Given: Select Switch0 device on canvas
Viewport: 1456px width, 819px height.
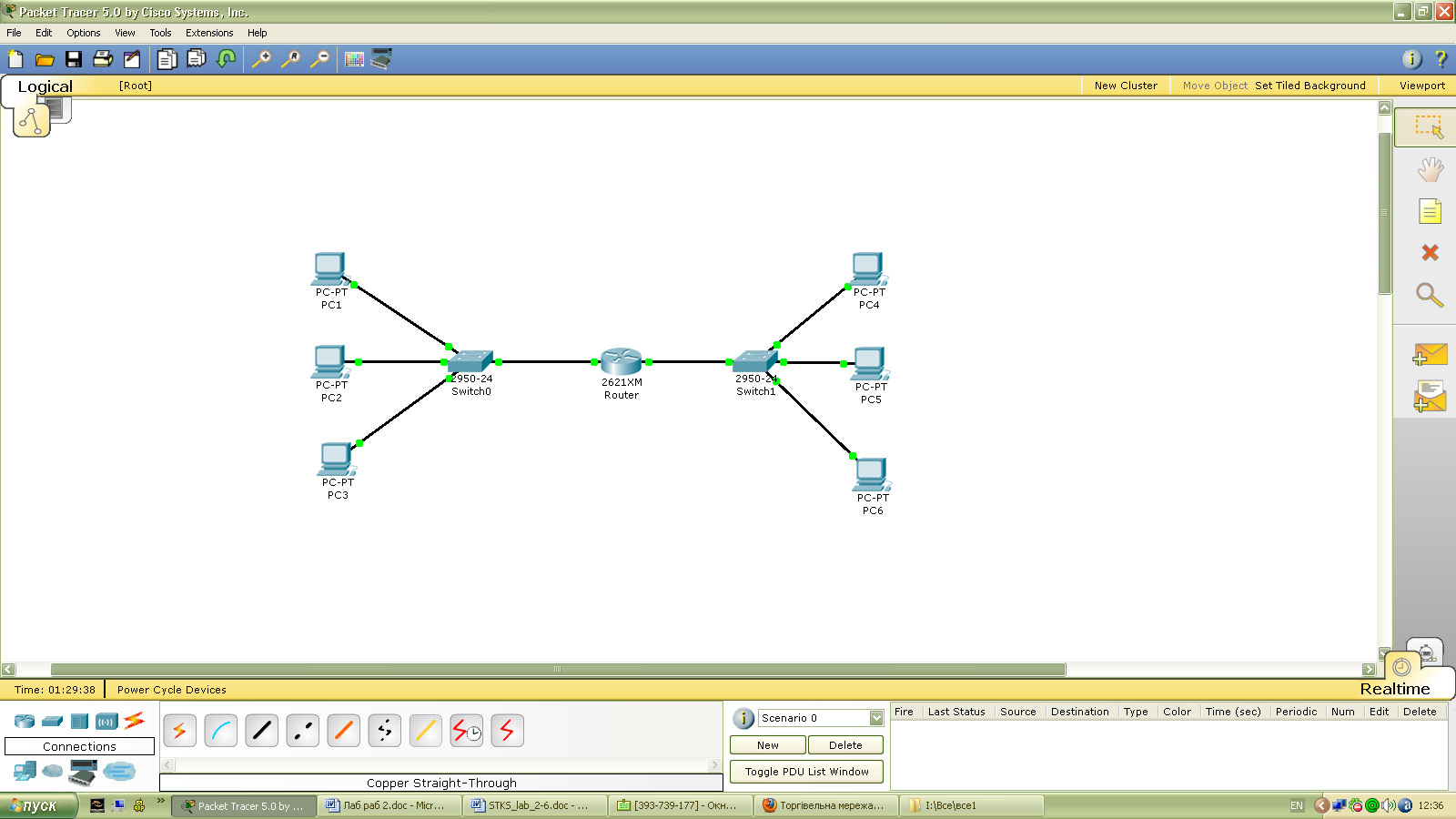Looking at the screenshot, I should coord(470,361).
